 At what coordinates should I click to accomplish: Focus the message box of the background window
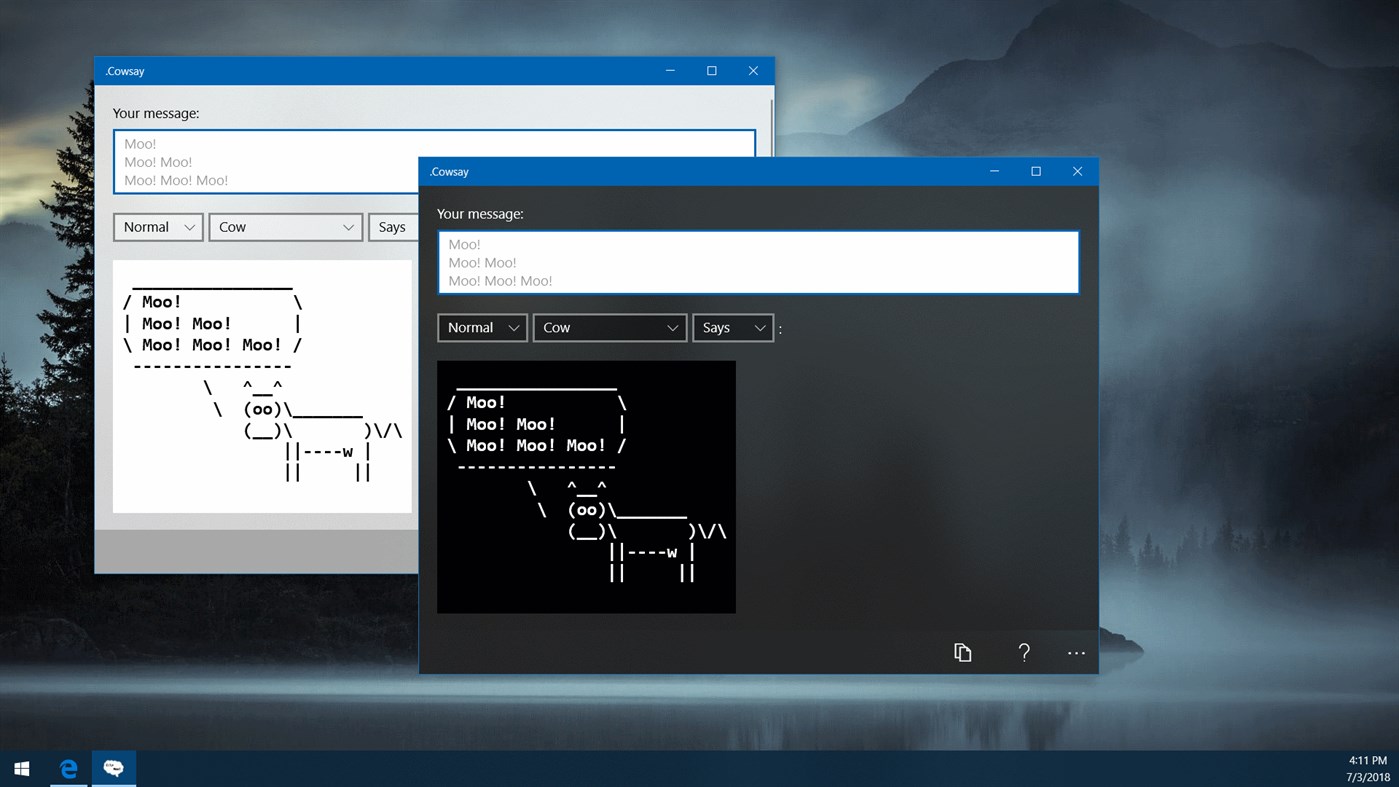click(260, 161)
